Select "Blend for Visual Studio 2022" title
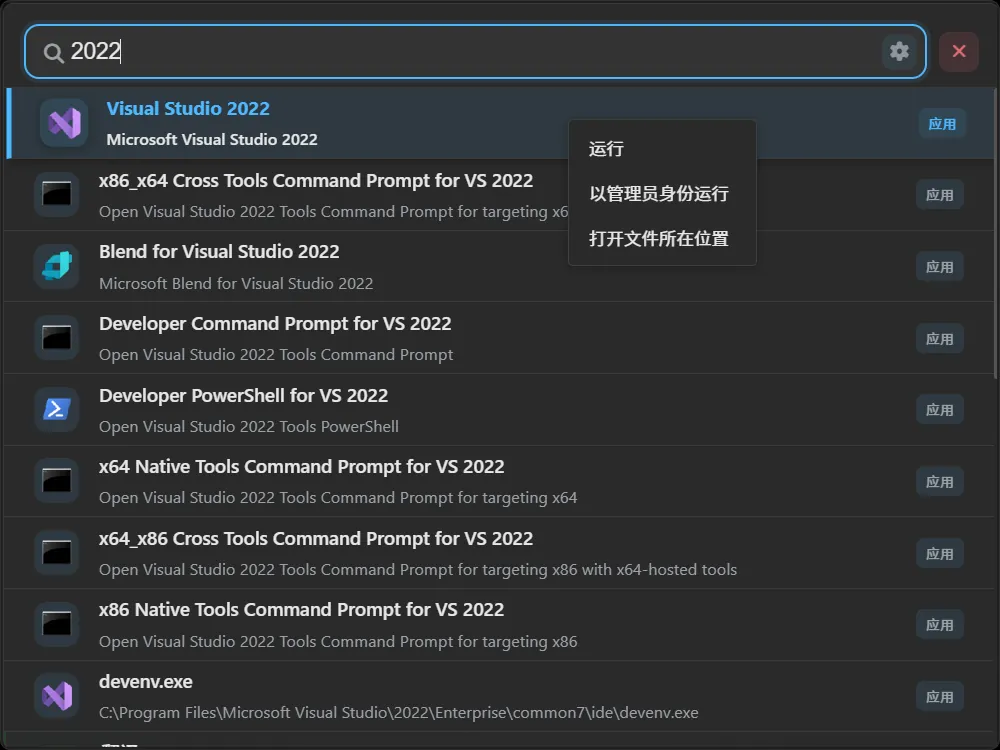1000x750 pixels. tap(219, 252)
